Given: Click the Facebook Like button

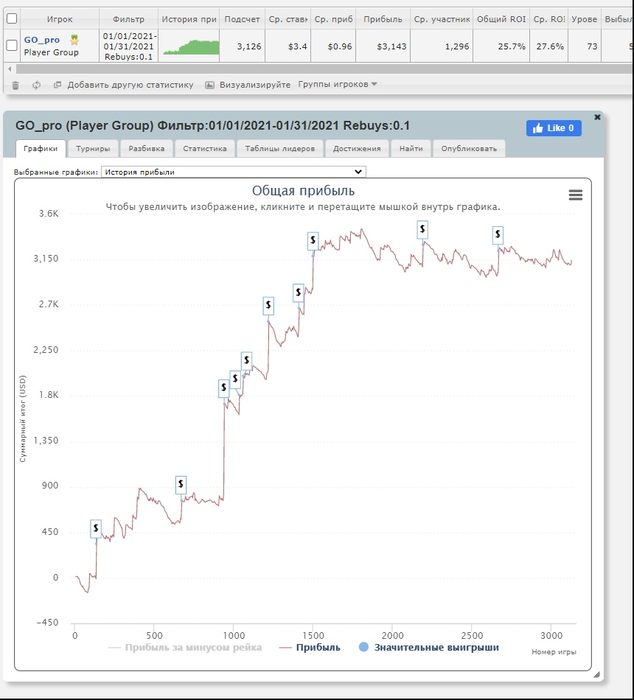Looking at the screenshot, I should tap(554, 128).
